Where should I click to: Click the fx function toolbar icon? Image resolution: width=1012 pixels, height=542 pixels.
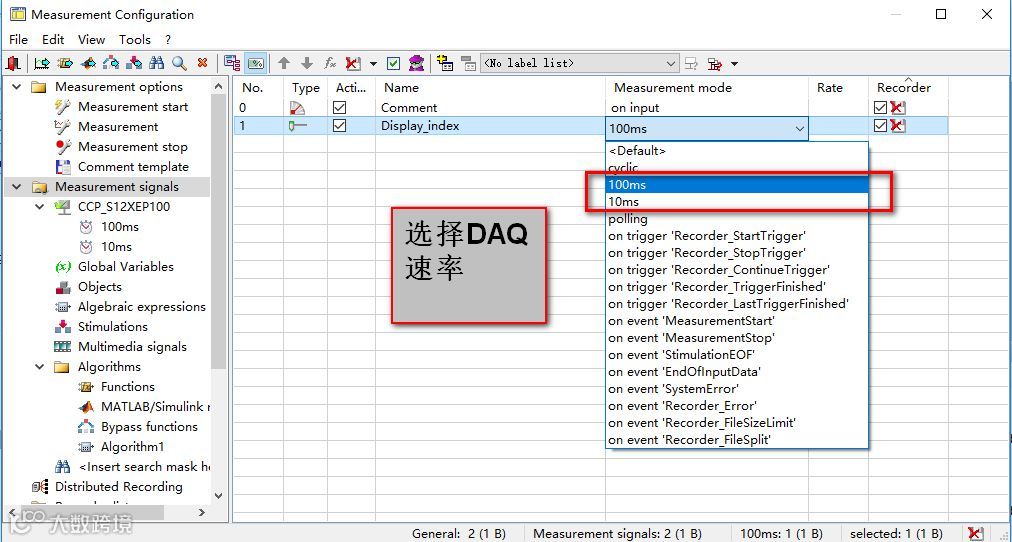coord(330,63)
